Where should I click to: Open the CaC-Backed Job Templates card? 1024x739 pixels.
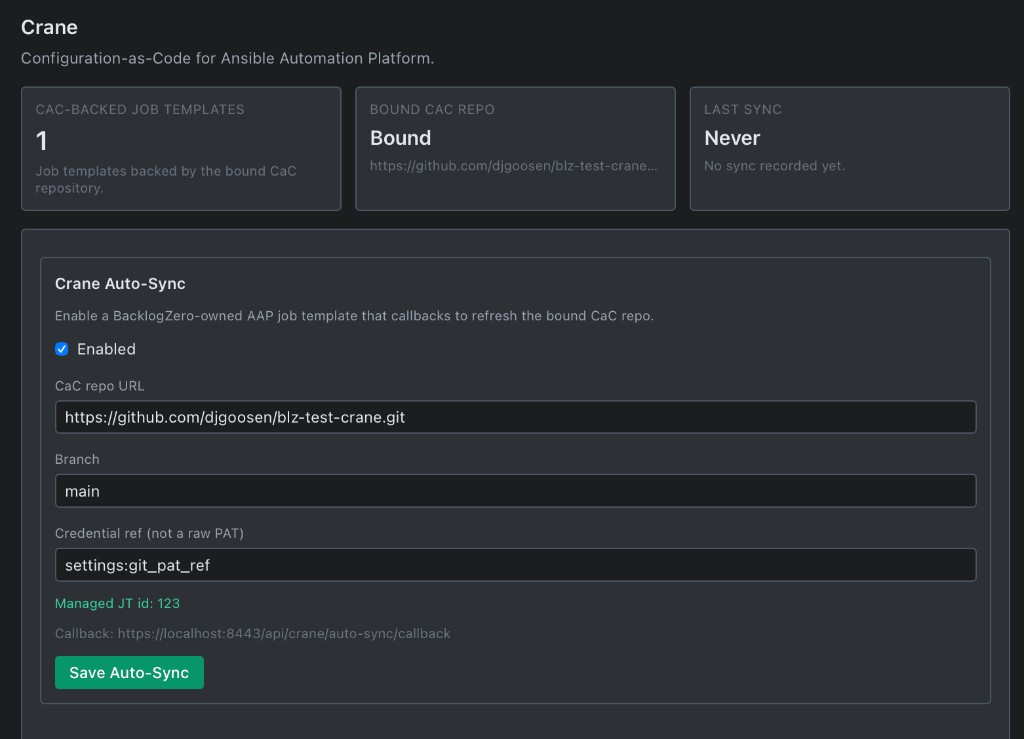tap(181, 149)
